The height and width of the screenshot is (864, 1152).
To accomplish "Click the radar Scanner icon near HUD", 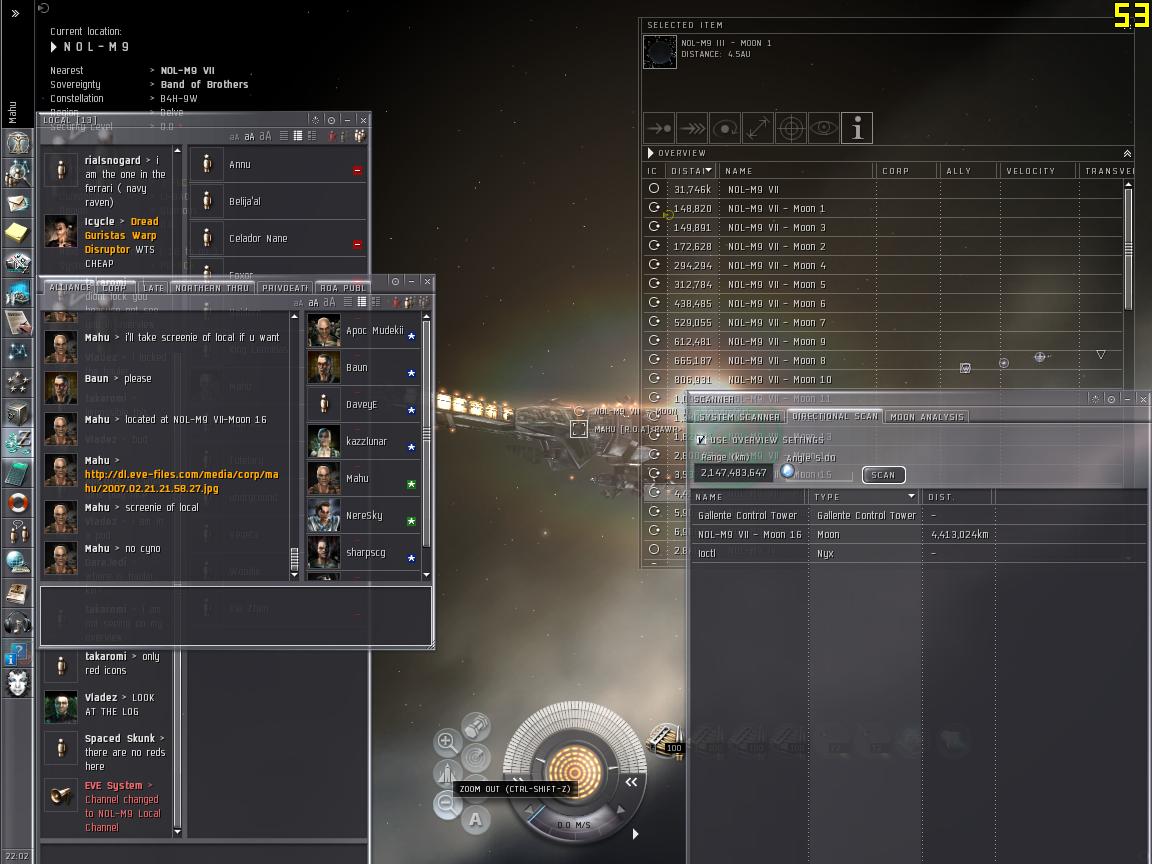I will (476, 757).
